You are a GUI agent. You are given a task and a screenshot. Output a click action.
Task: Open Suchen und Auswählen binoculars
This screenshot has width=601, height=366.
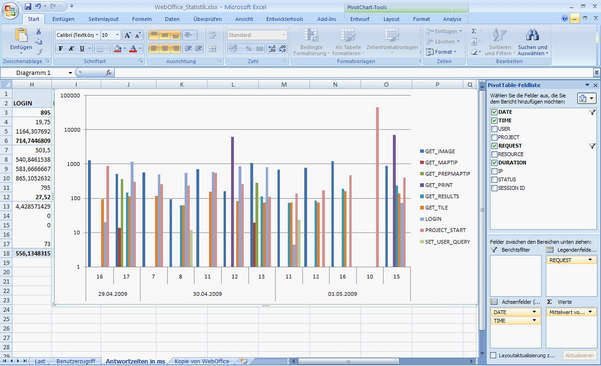(x=532, y=42)
